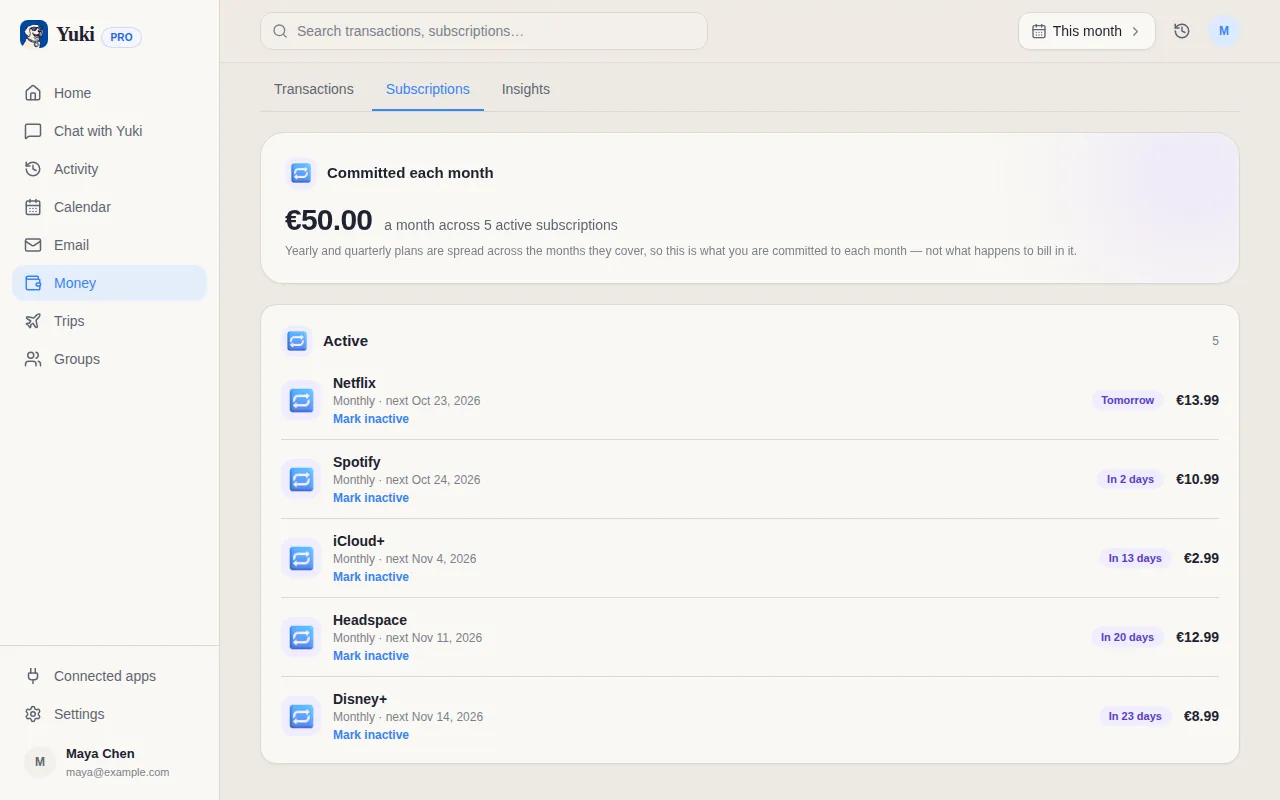
Task: Click the search transactions field
Action: [x=484, y=31]
